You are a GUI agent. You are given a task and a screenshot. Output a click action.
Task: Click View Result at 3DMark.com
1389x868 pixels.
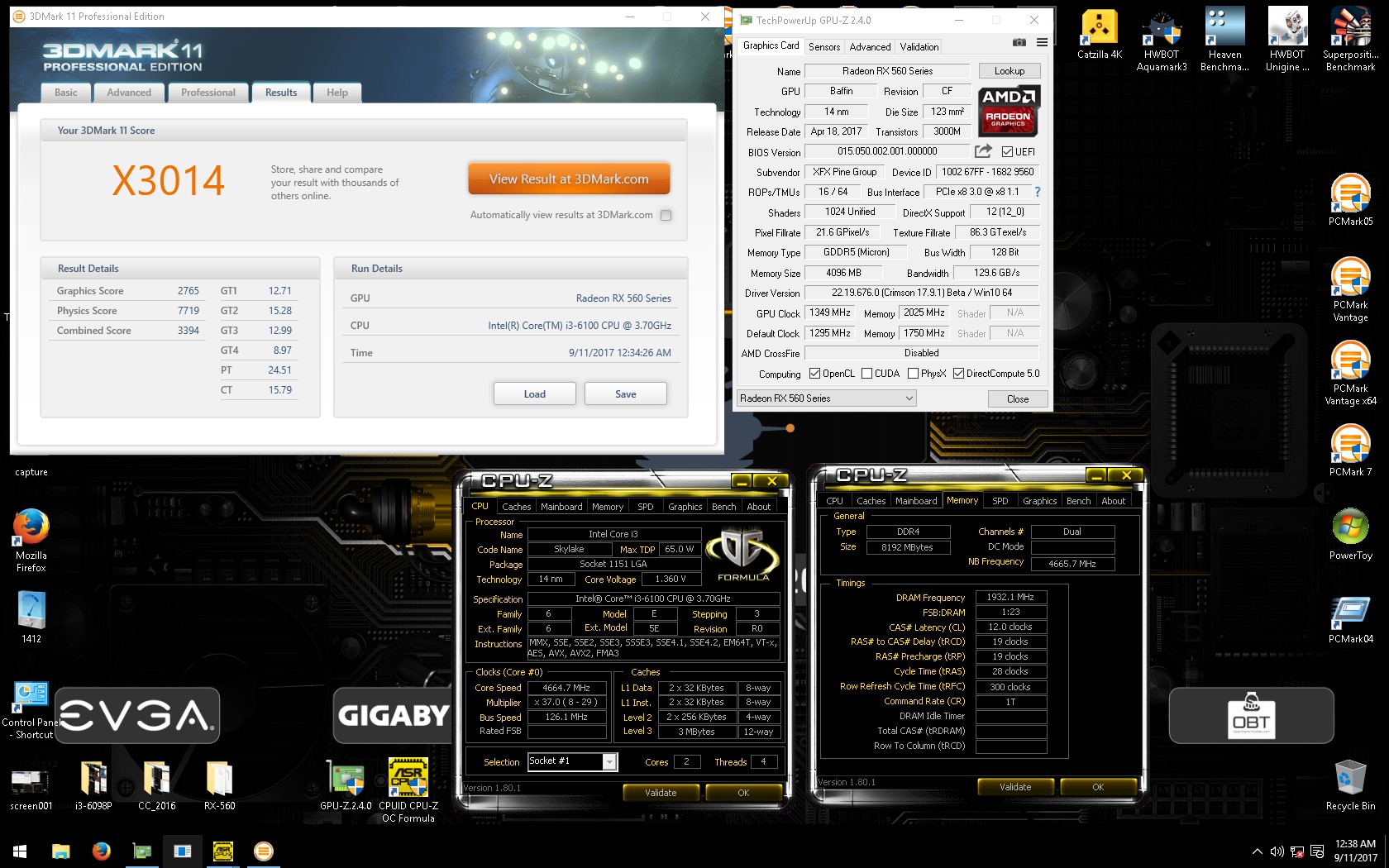[569, 179]
